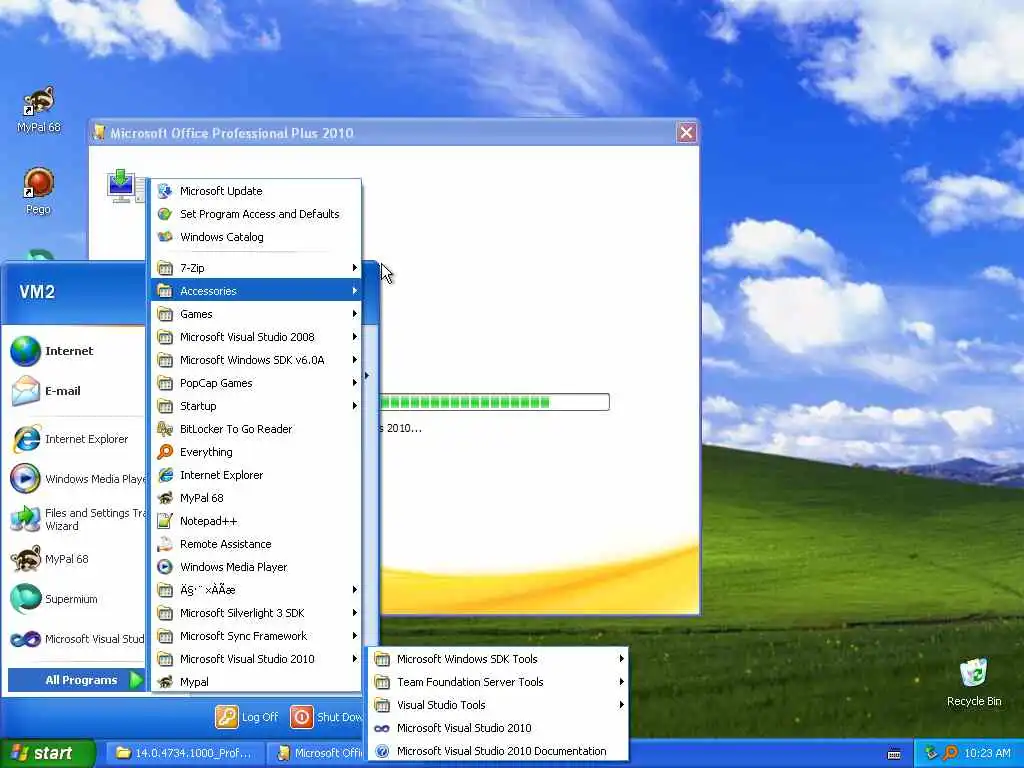
Task: Expand PopCap Games submenu arrow
Action: pos(355,383)
